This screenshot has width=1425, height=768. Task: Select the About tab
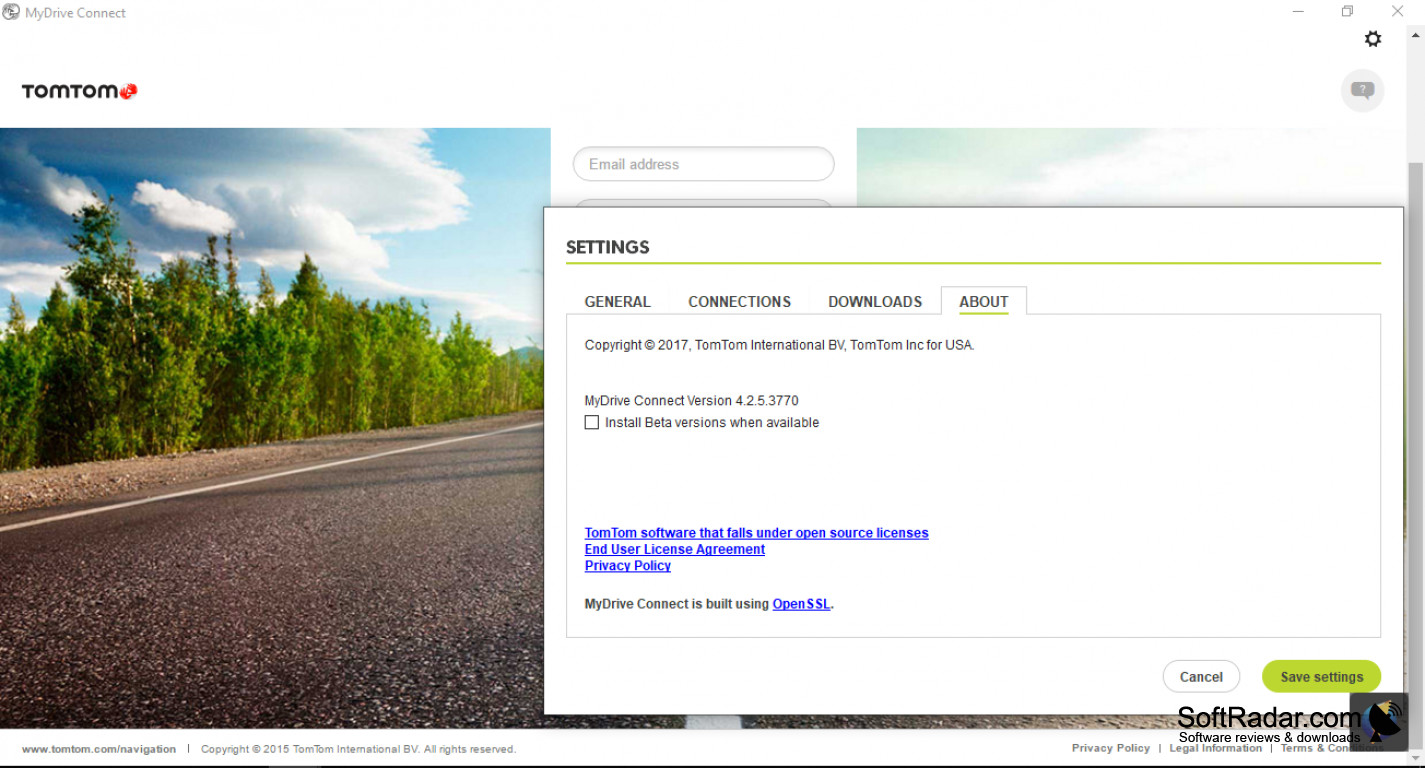(x=984, y=301)
